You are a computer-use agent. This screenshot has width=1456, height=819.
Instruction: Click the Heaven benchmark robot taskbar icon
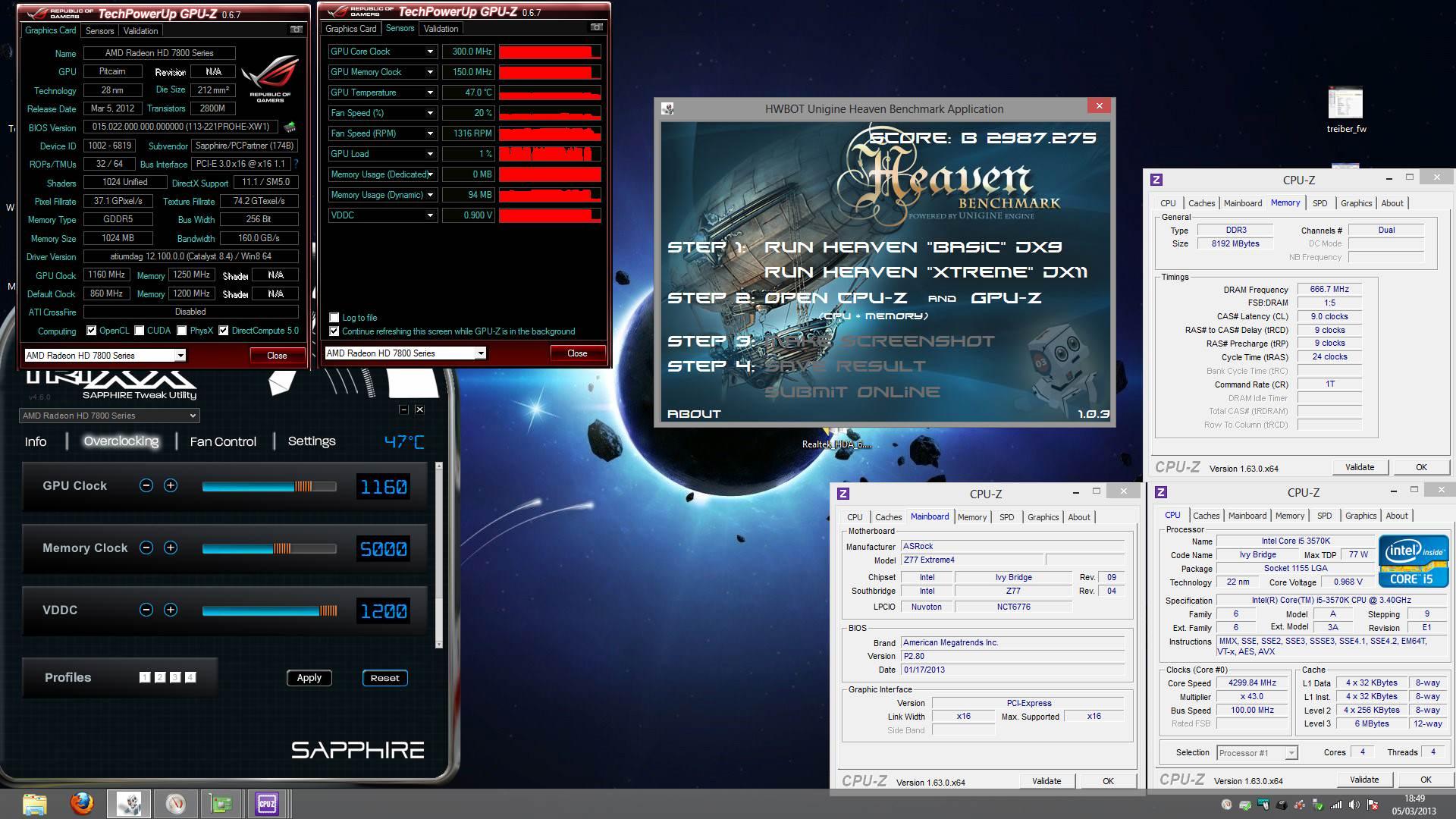pyautogui.click(x=129, y=804)
